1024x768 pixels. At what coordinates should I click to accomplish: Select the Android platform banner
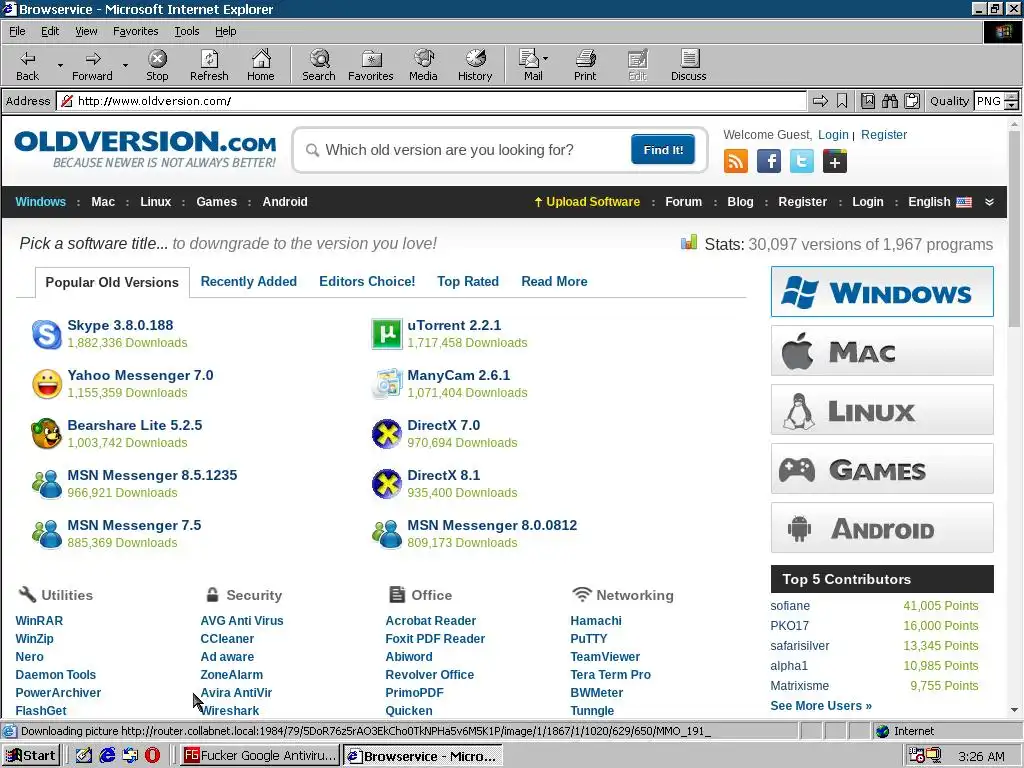coord(882,528)
